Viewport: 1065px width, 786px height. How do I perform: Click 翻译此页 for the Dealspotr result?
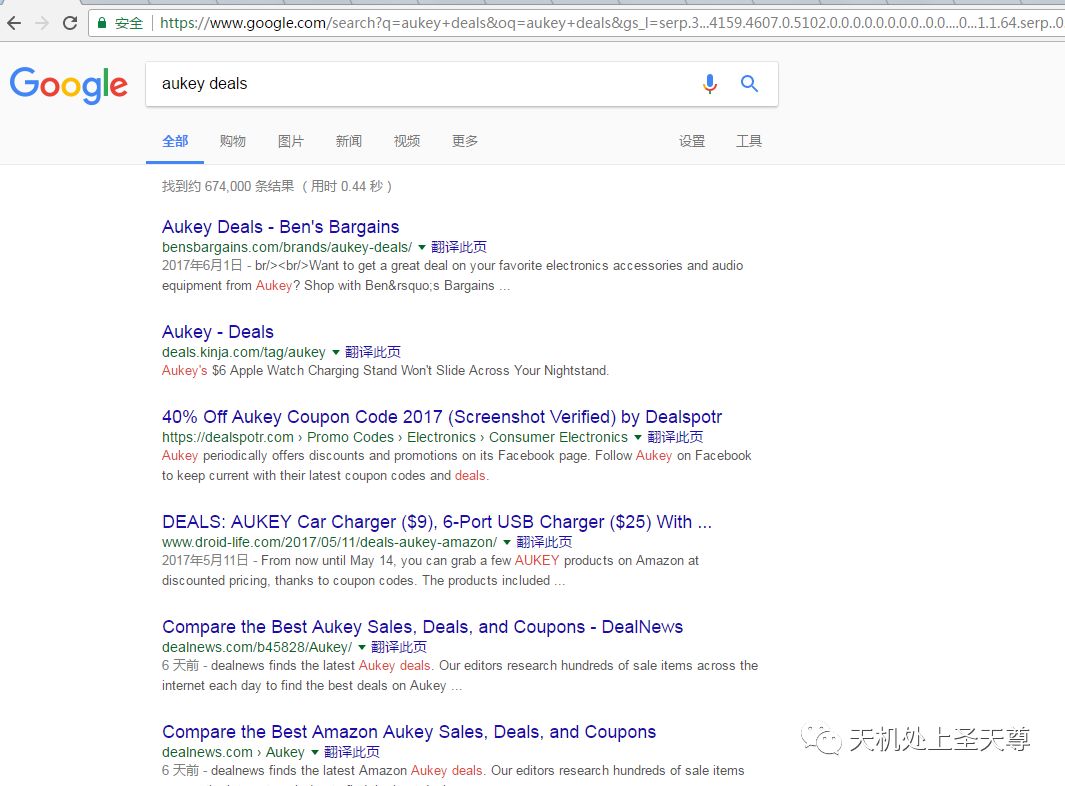[x=675, y=437]
